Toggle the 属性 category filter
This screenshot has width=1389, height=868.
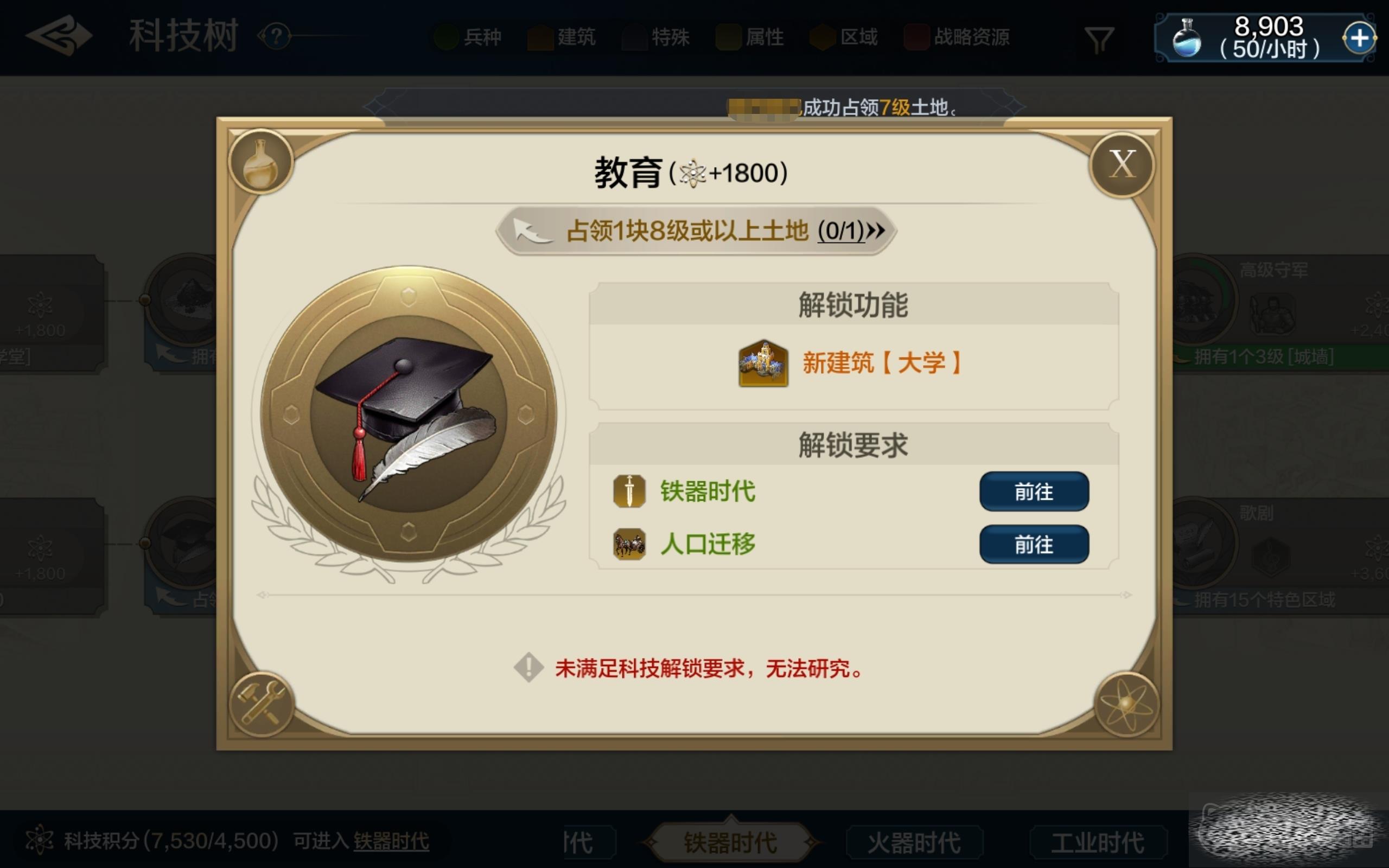[x=750, y=37]
